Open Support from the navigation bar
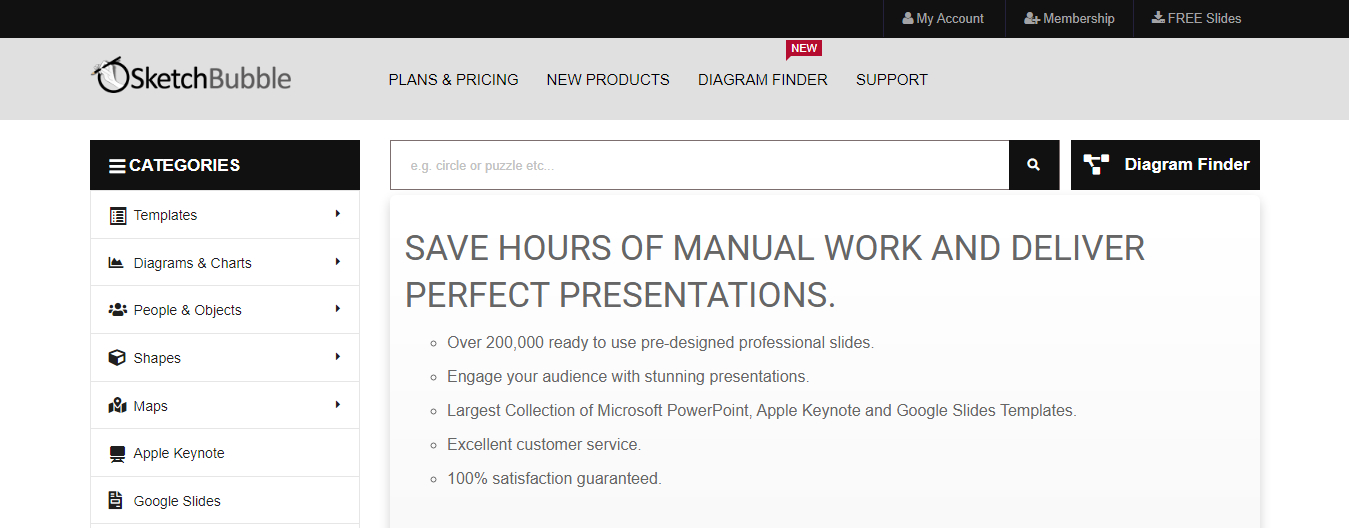Image resolution: width=1349 pixels, height=528 pixels. click(x=891, y=80)
